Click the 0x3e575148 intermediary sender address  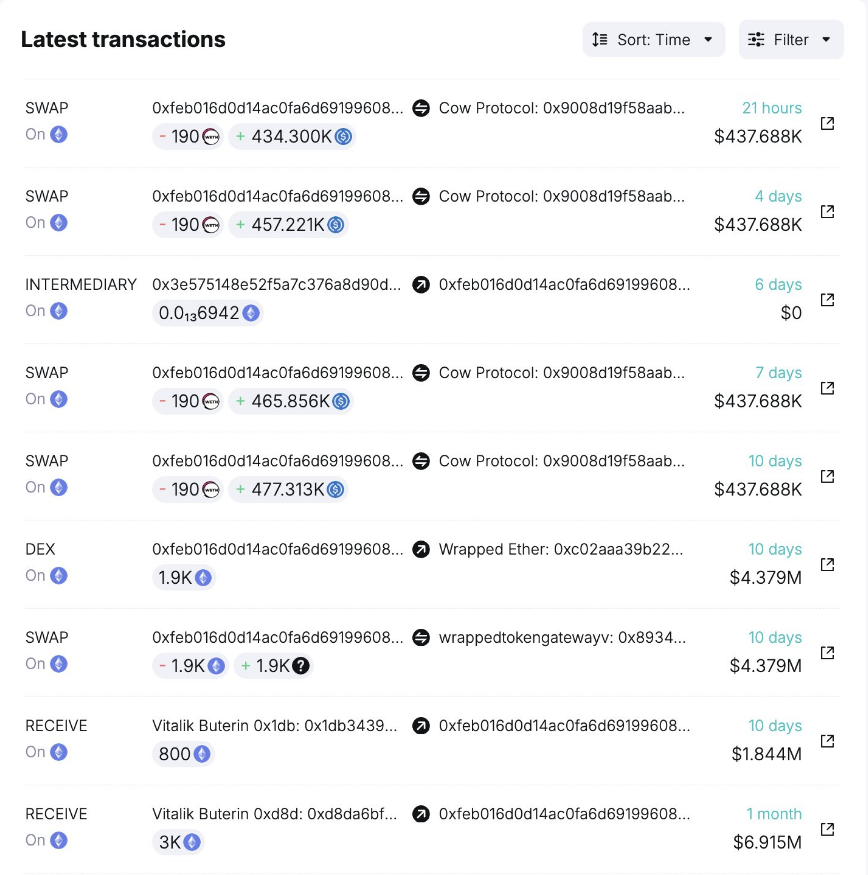click(278, 285)
